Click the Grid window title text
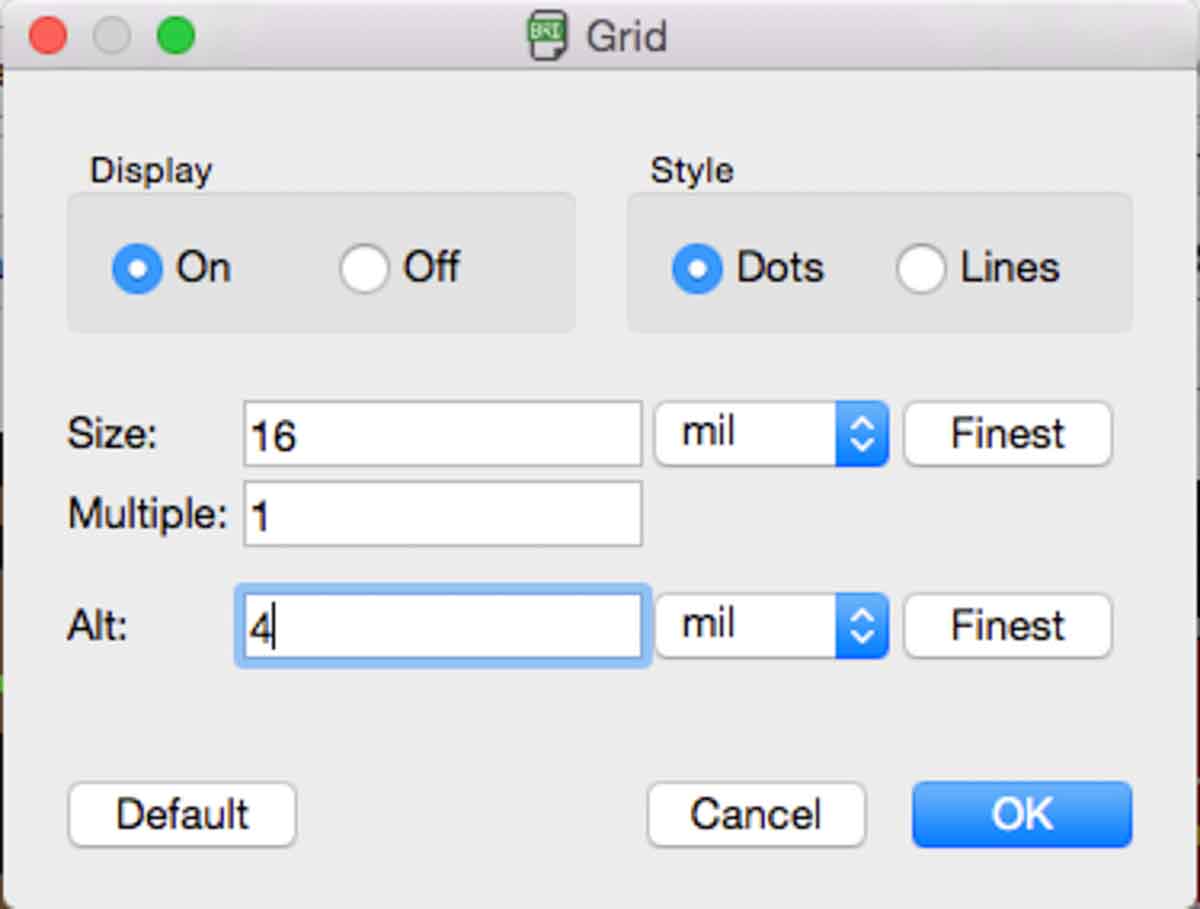The width and height of the screenshot is (1200, 909). click(626, 36)
